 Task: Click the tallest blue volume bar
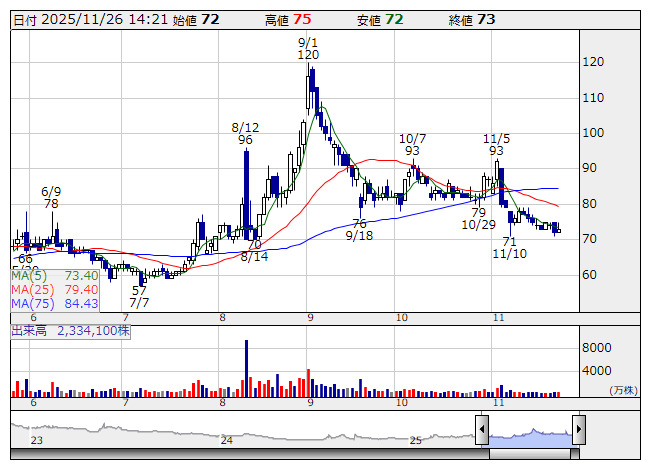click(x=246, y=368)
